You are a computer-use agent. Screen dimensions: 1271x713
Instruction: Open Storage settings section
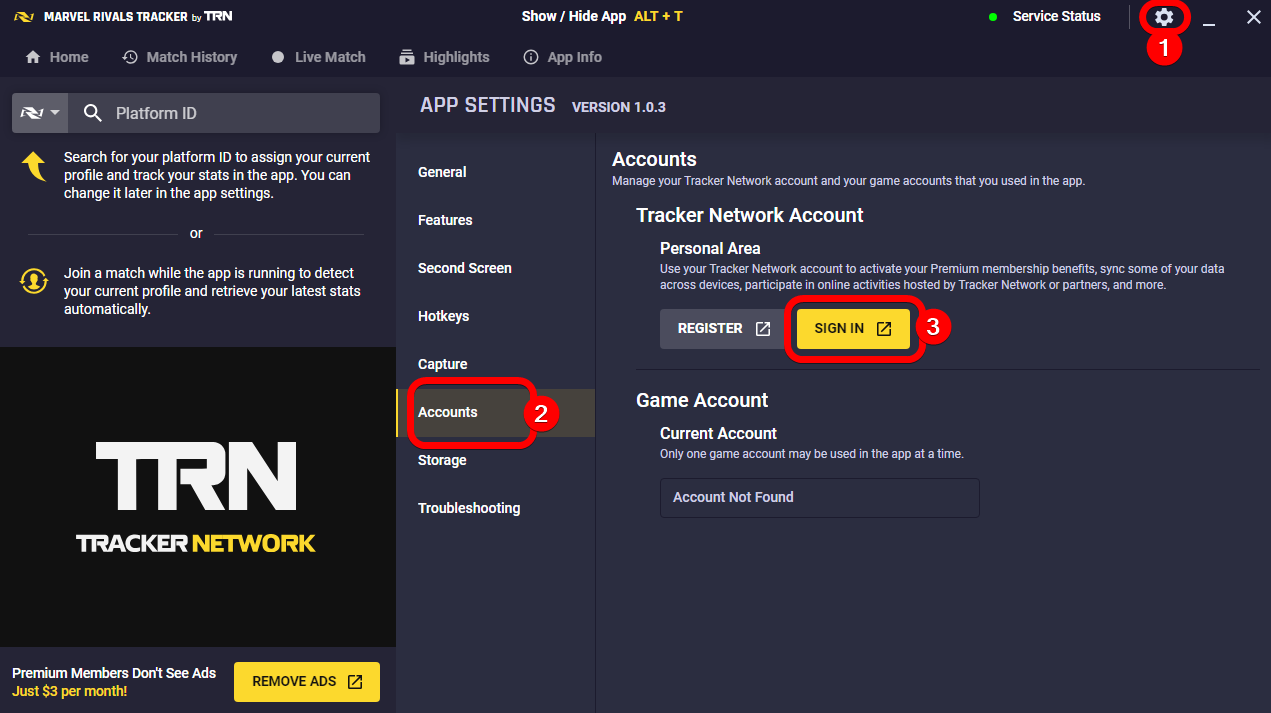pyautogui.click(x=496, y=460)
